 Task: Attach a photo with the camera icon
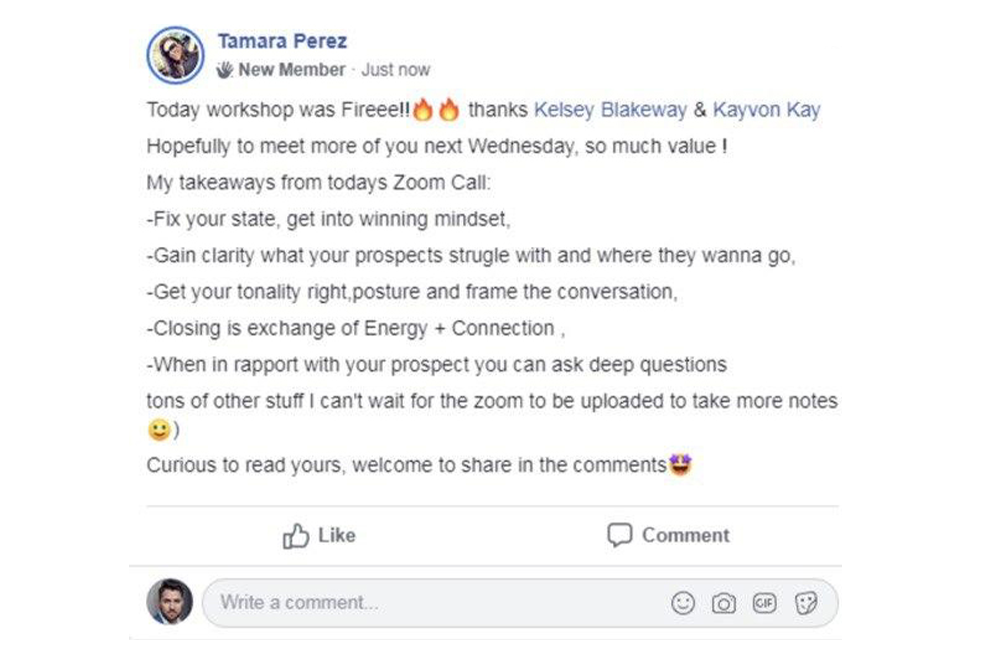click(x=724, y=603)
